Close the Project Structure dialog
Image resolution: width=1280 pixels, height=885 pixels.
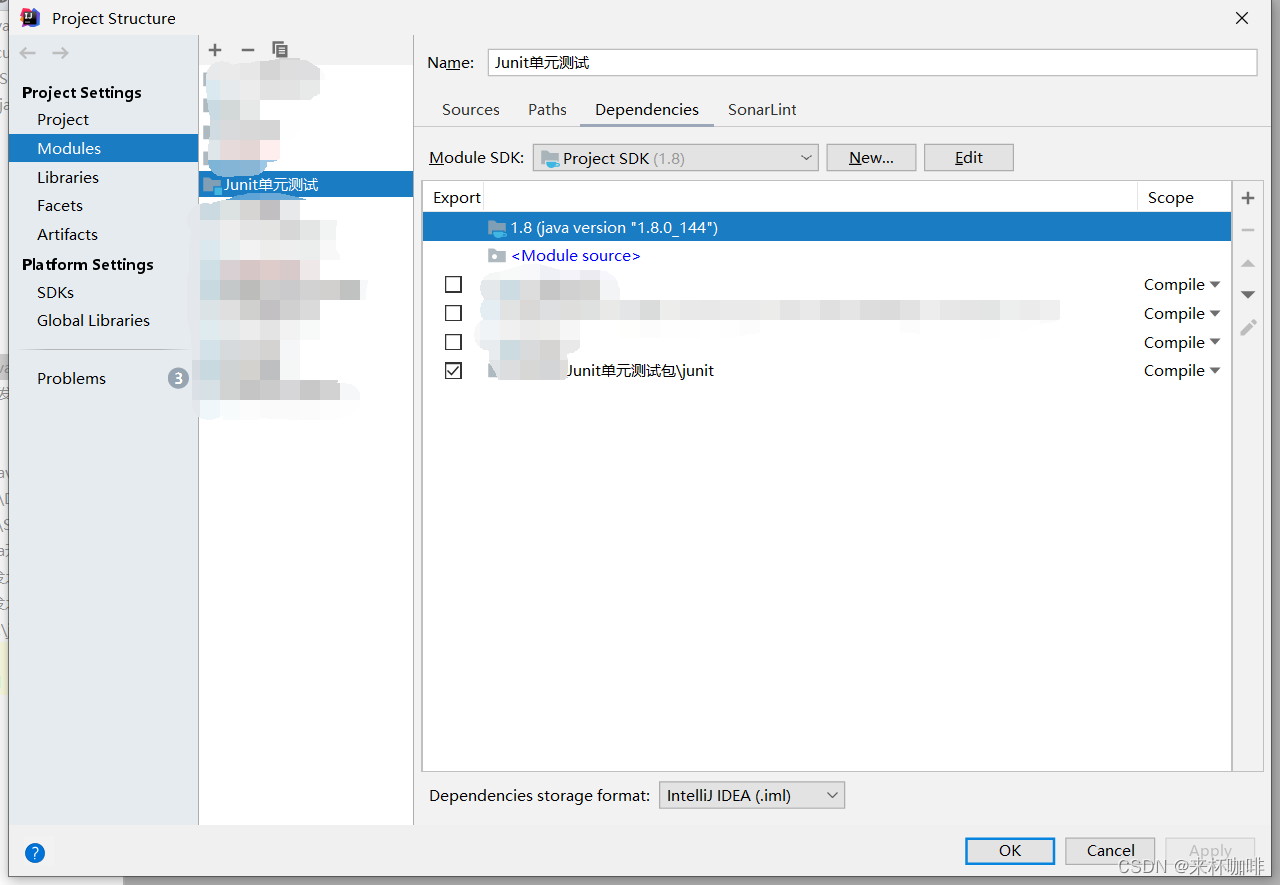[1242, 18]
